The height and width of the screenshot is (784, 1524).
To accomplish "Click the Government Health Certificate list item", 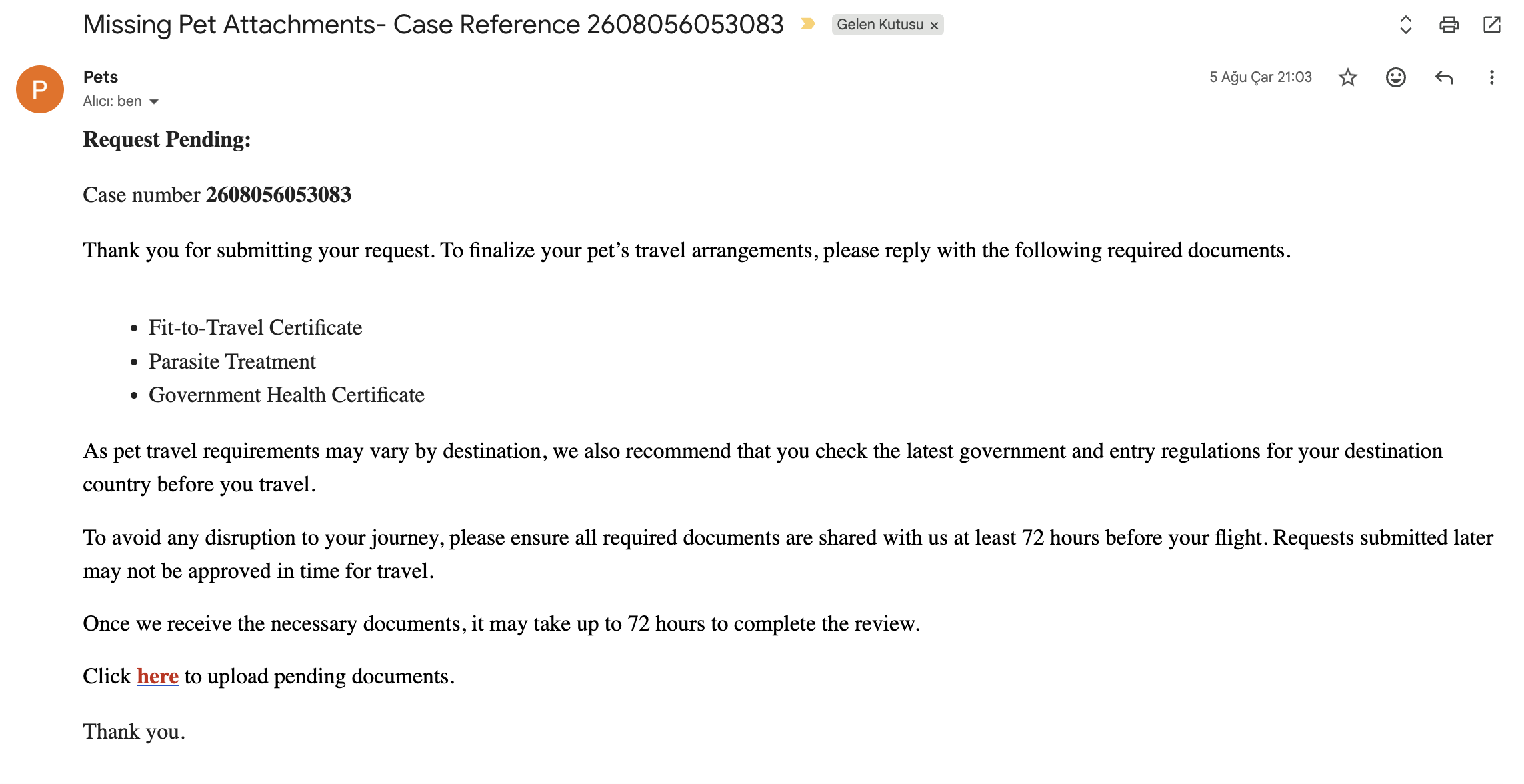I will coord(287,395).
